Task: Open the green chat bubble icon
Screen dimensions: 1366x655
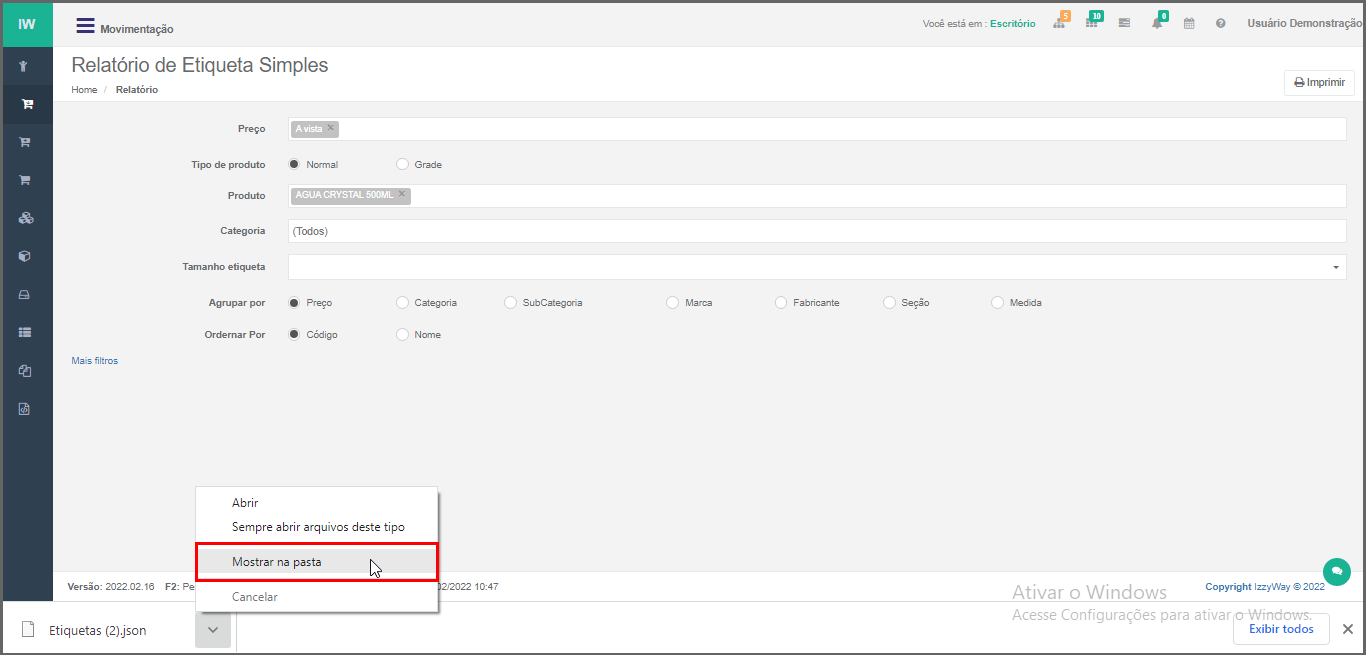Action: [x=1336, y=571]
